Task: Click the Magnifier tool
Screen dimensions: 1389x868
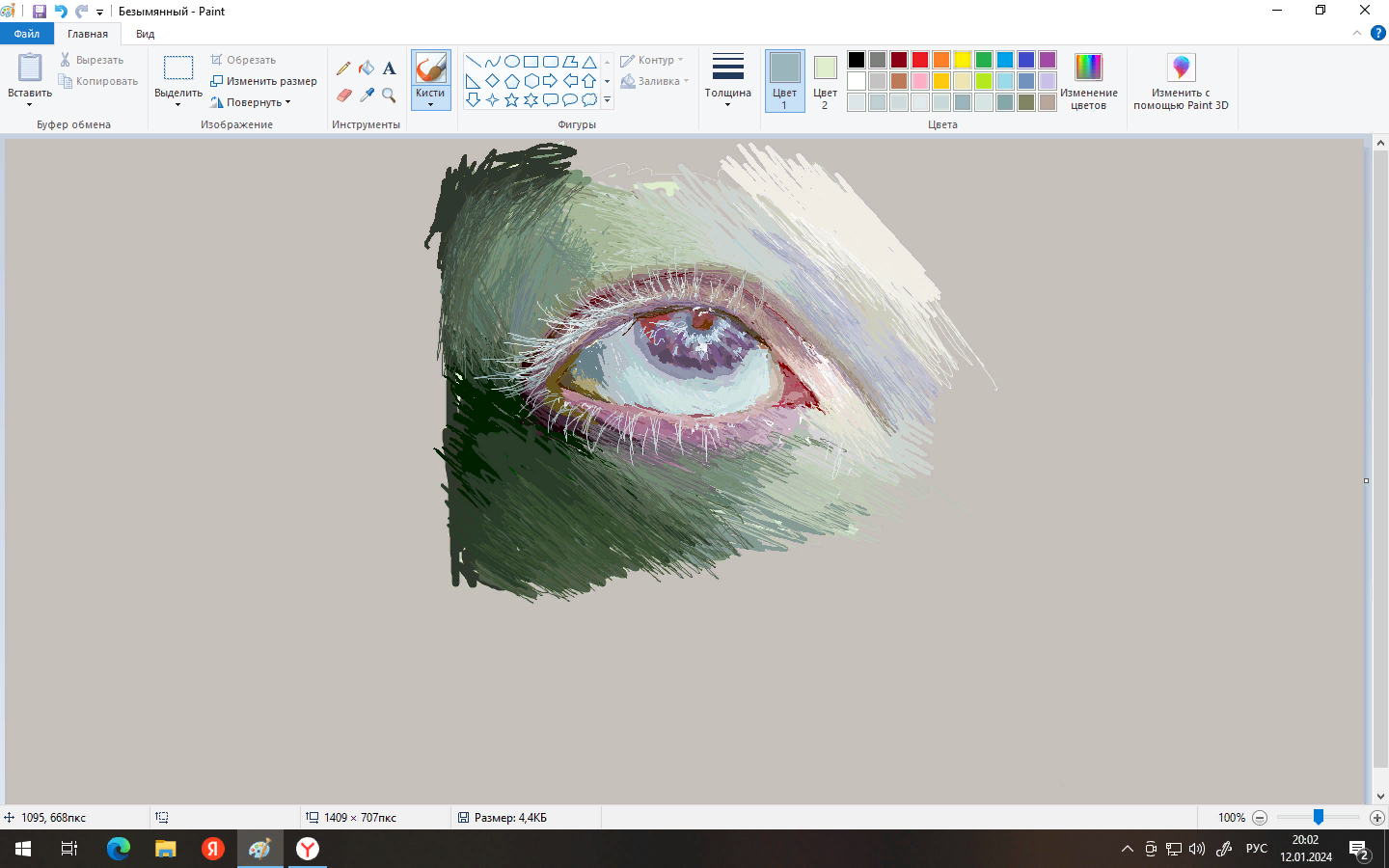Action: [x=389, y=95]
